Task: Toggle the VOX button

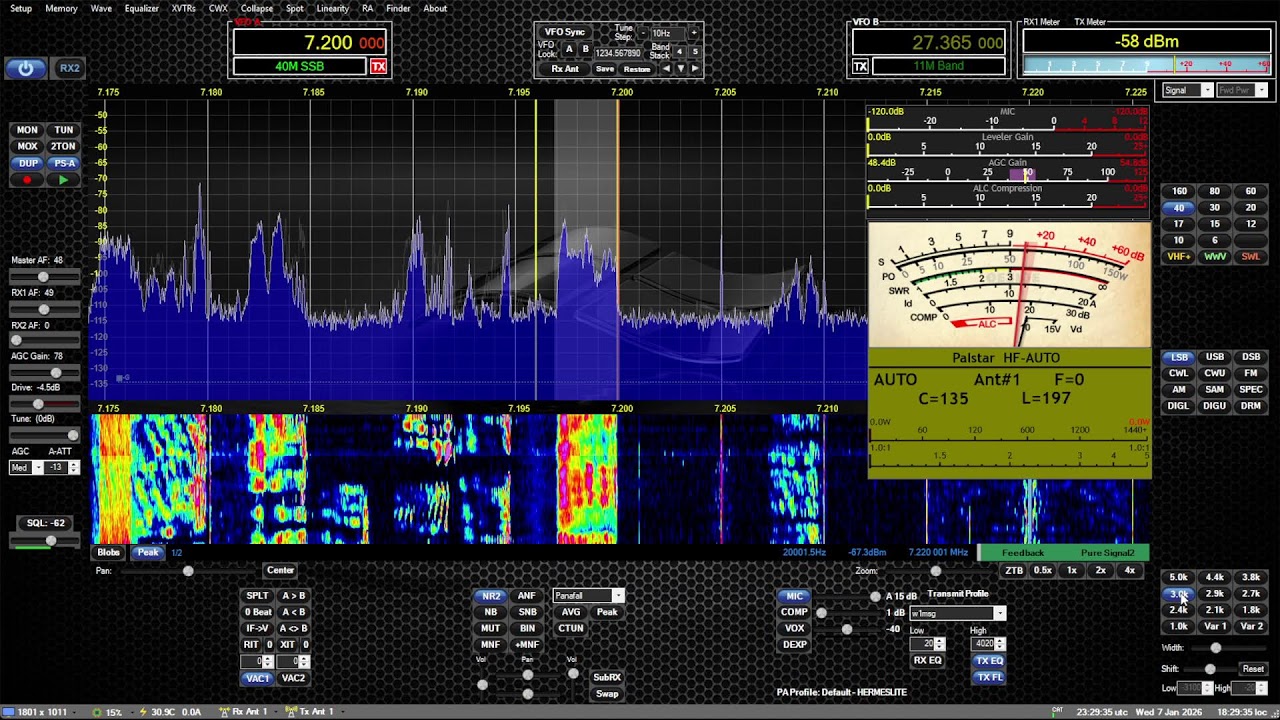Action: (794, 628)
